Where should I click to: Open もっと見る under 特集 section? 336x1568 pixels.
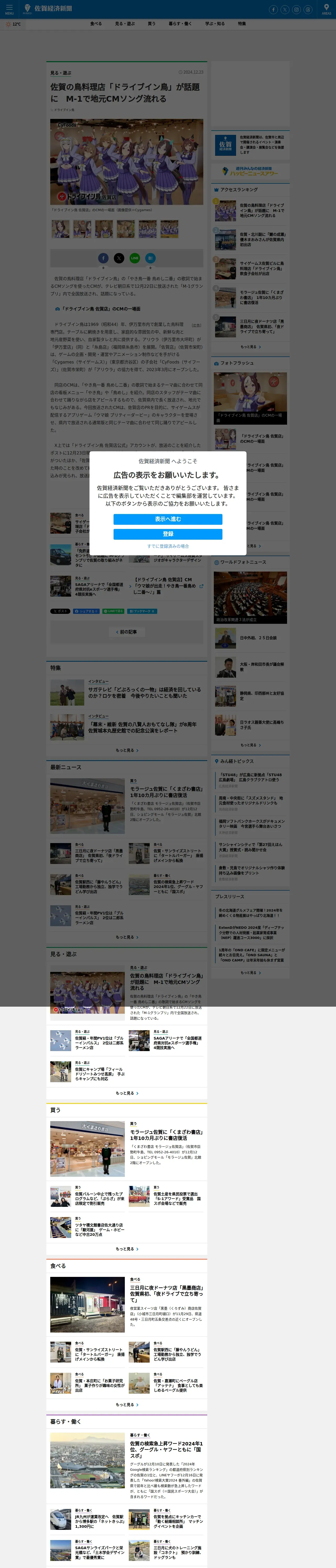127,750
